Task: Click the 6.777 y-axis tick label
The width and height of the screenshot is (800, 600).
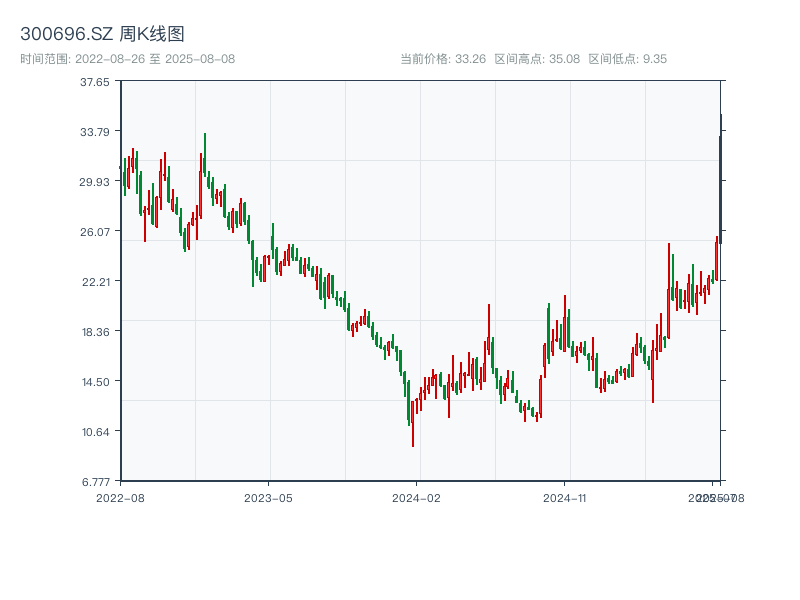Action: (95, 481)
